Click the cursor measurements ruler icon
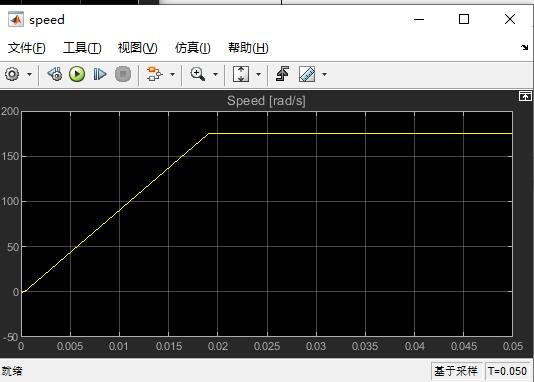 coord(307,74)
